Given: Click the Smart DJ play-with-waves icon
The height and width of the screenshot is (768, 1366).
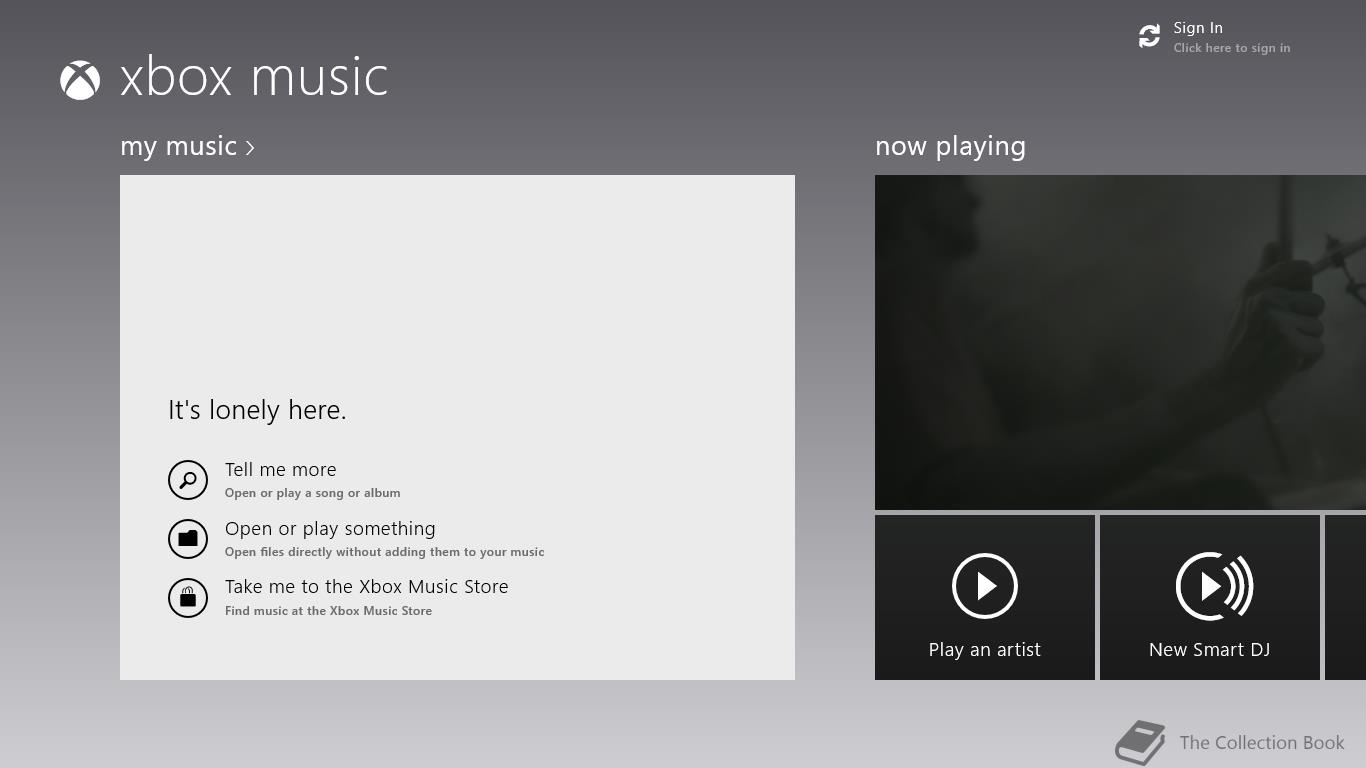Looking at the screenshot, I should pos(1213,586).
